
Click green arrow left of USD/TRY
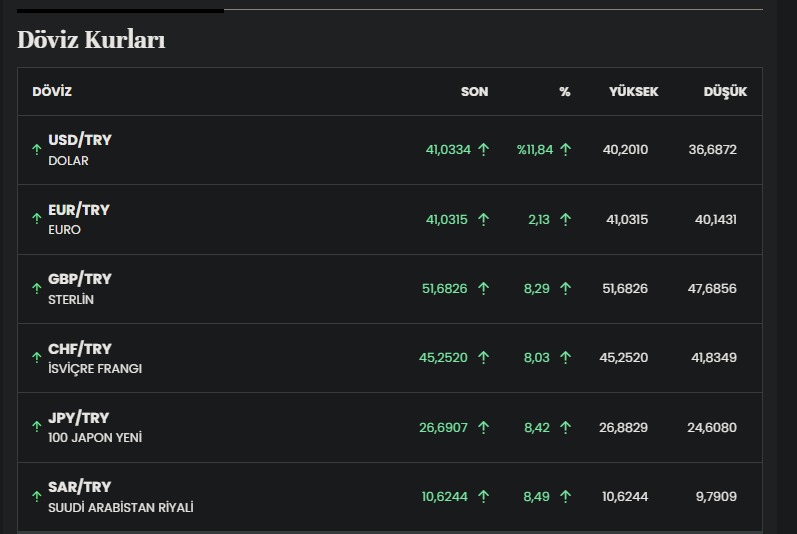point(37,149)
